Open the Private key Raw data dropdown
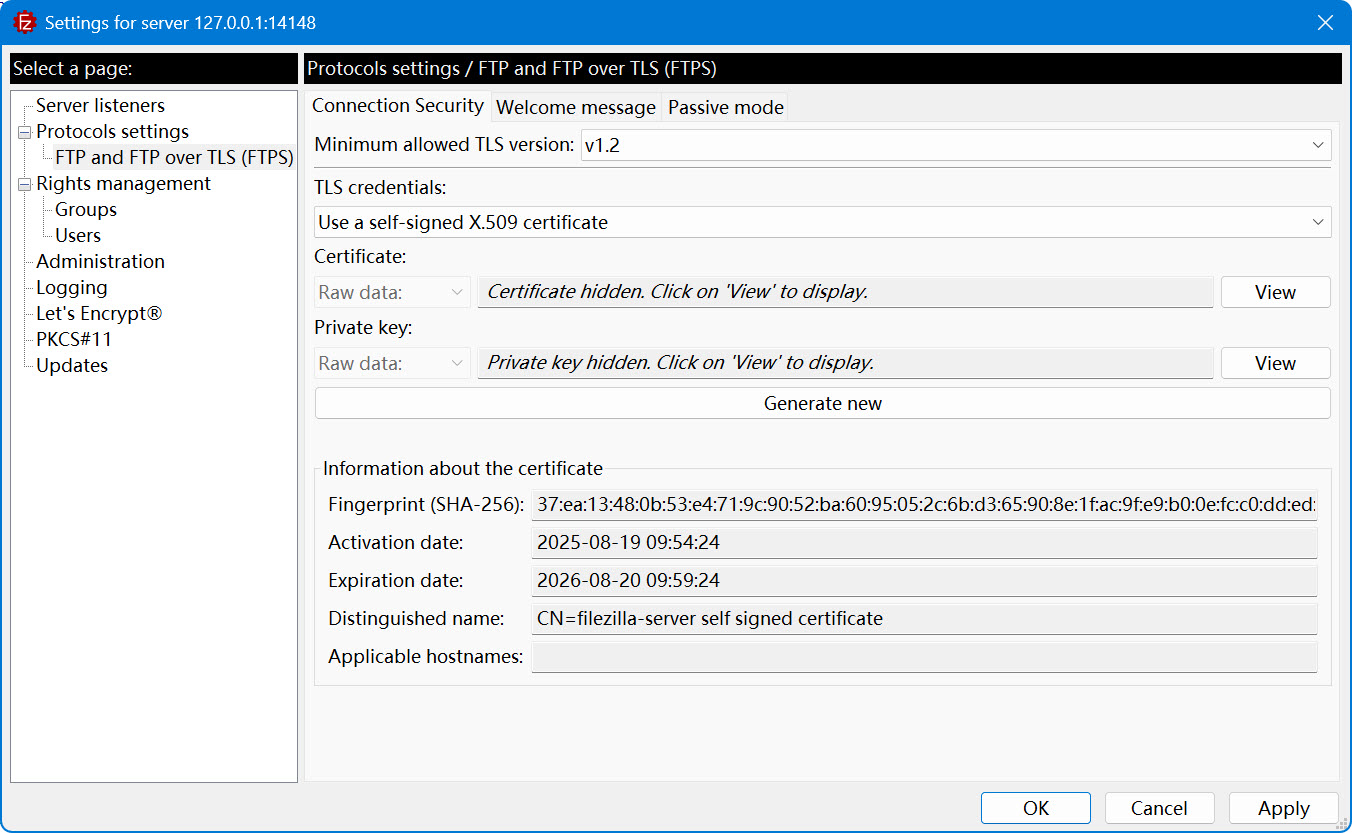Image resolution: width=1352 pixels, height=833 pixels. tap(392, 363)
